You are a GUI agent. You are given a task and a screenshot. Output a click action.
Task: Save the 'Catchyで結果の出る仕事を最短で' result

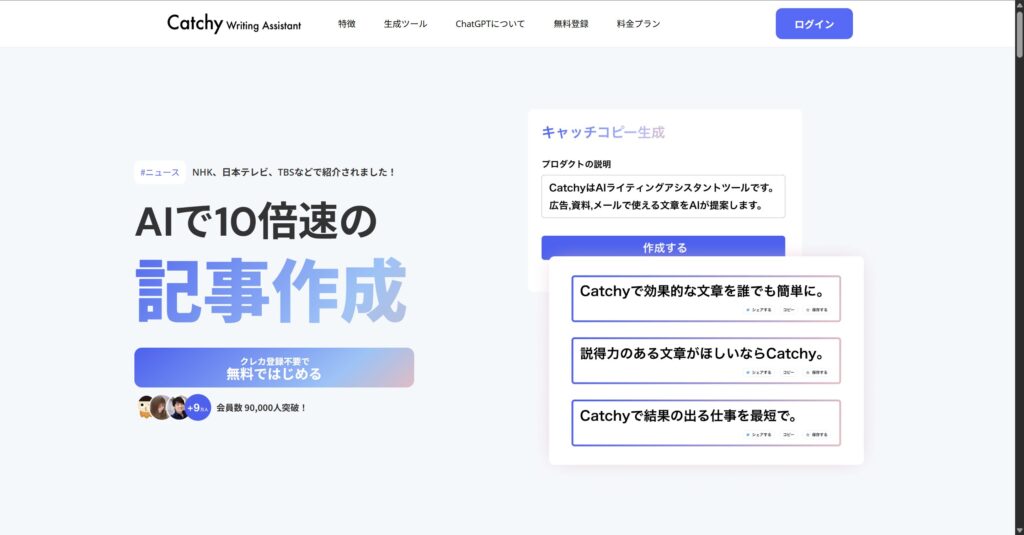[x=817, y=434]
